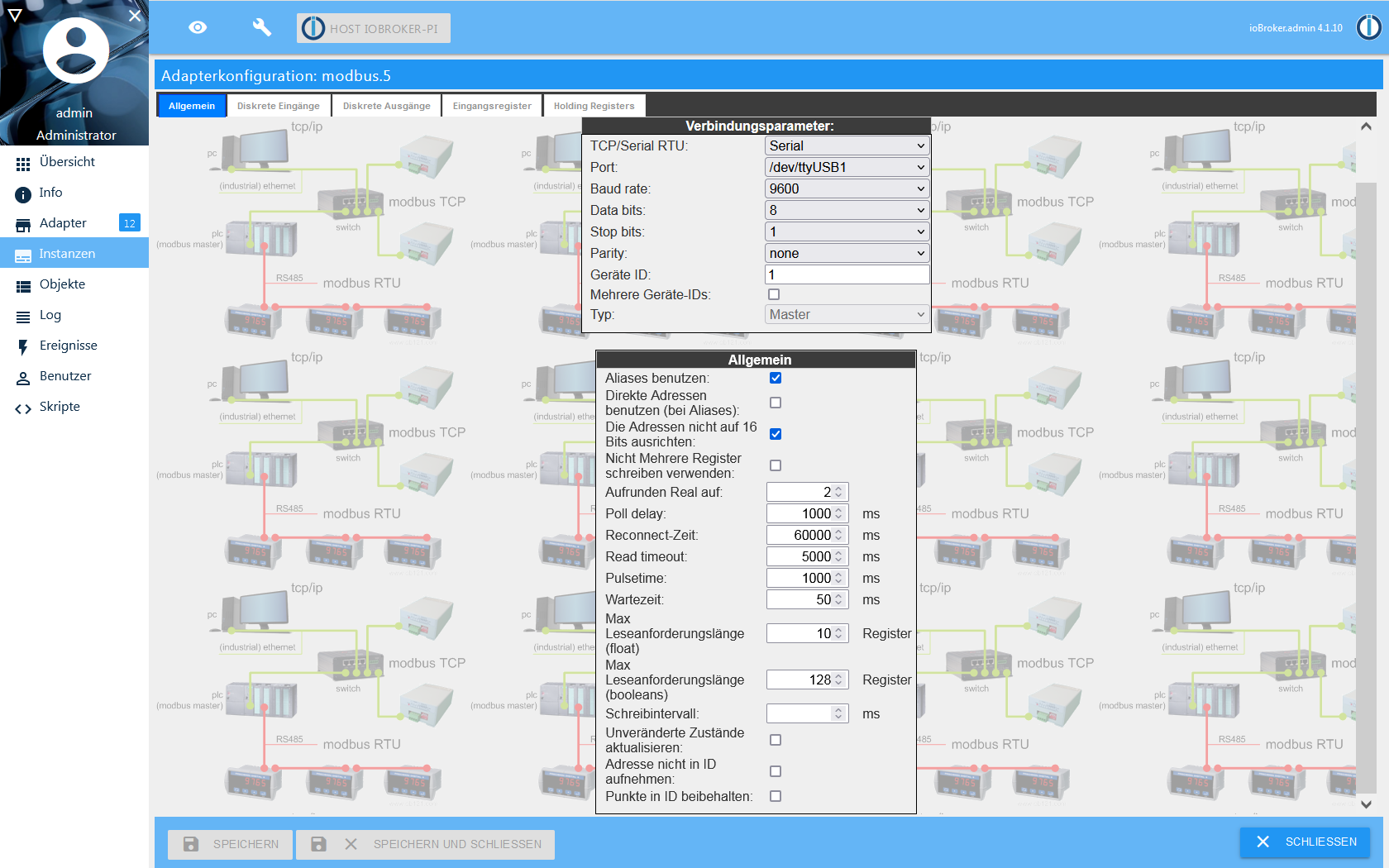Click the Poll delay value field
1389x868 pixels.
coord(808,513)
